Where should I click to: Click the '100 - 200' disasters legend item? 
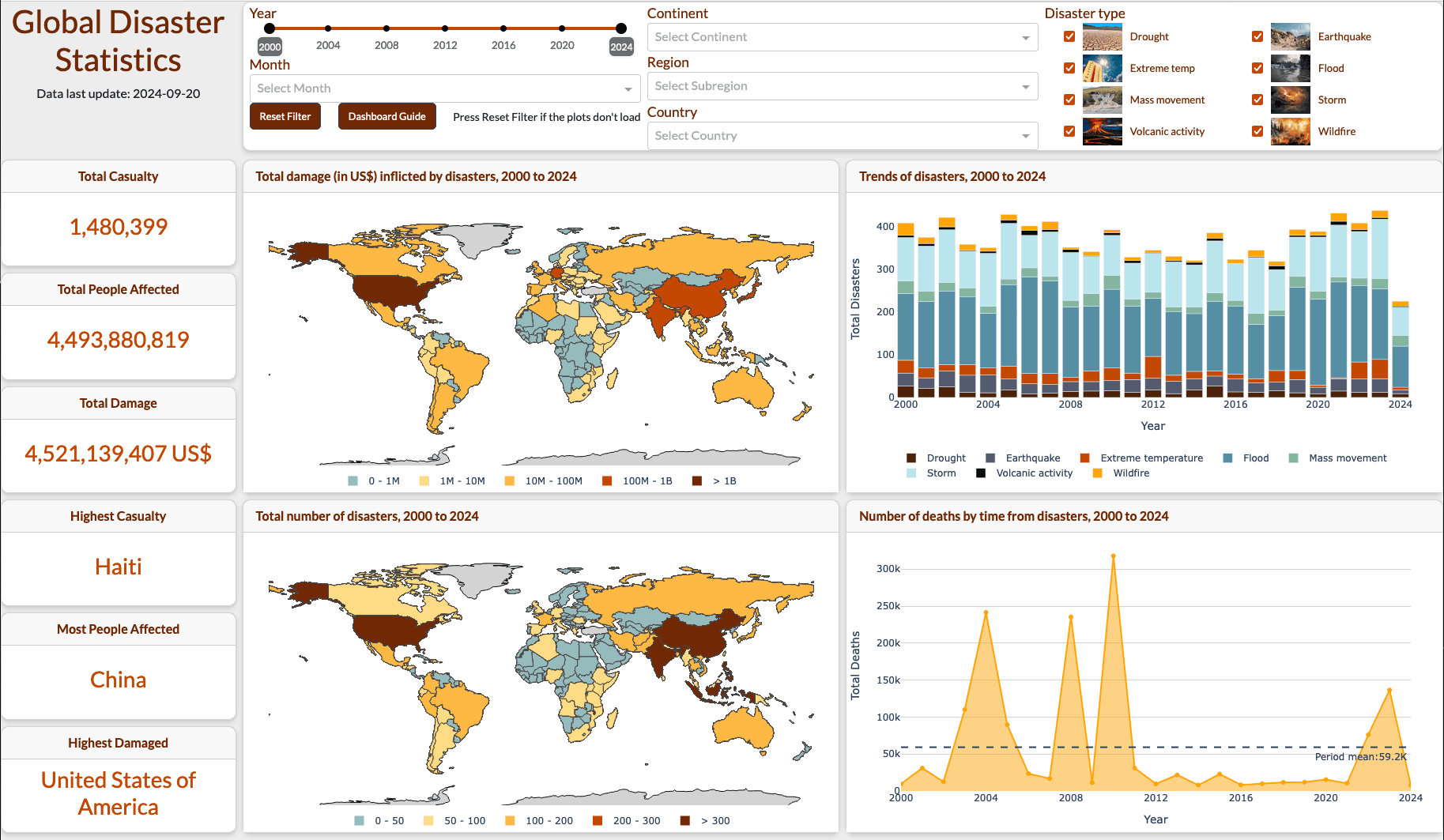pos(541,821)
